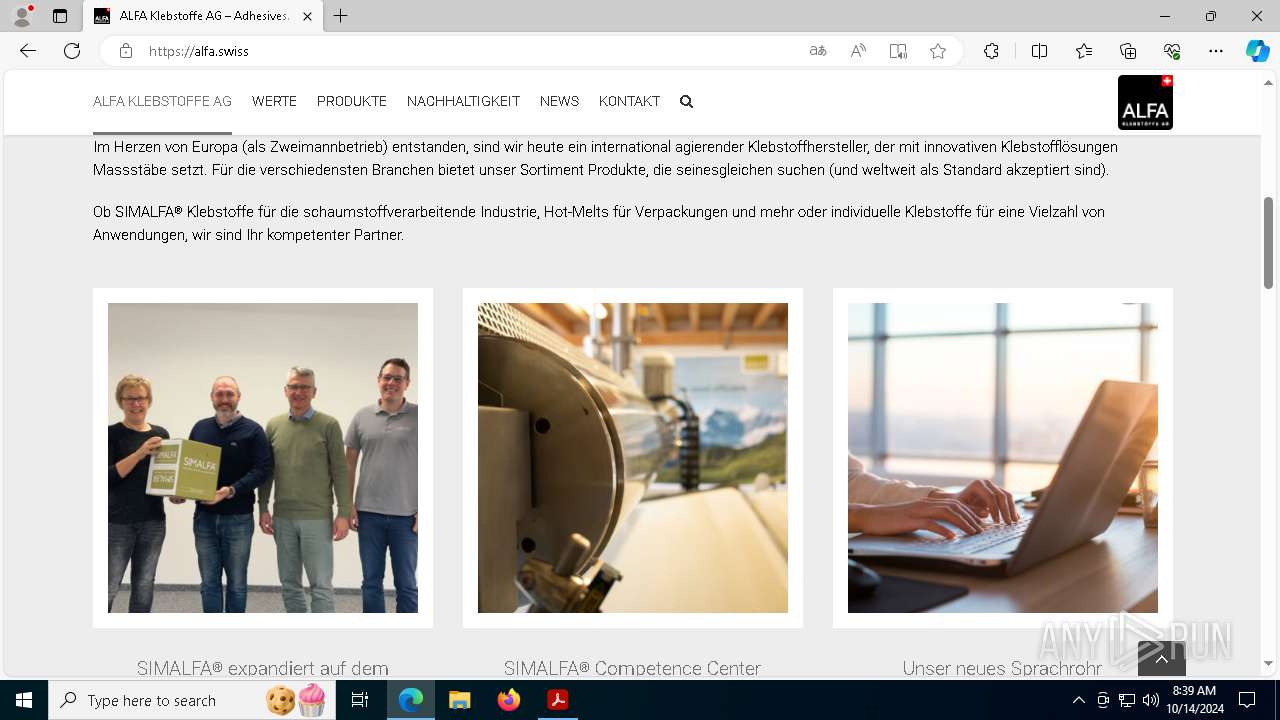Open the NEWS menu item

coord(559,101)
